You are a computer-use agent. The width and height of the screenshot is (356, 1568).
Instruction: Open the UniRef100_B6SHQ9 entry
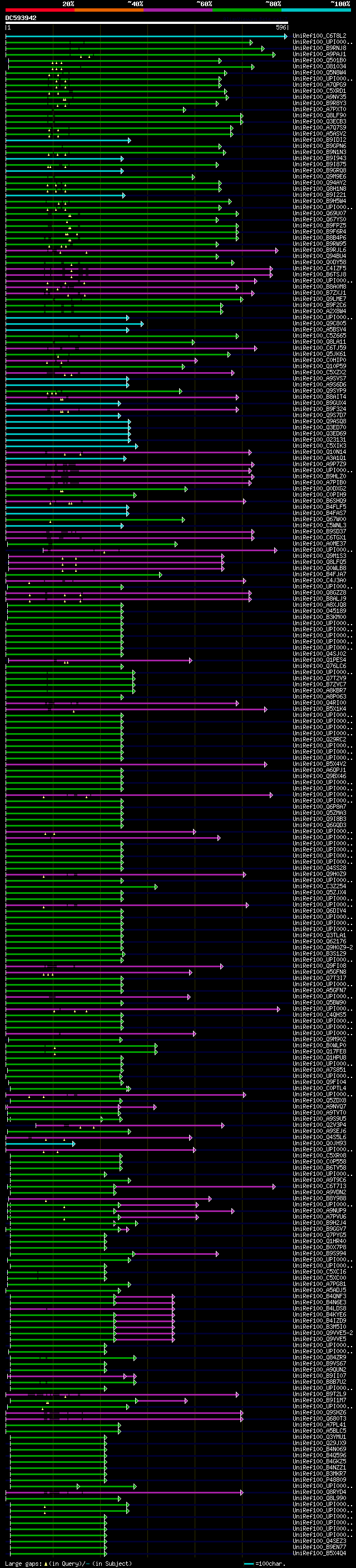click(319, 501)
